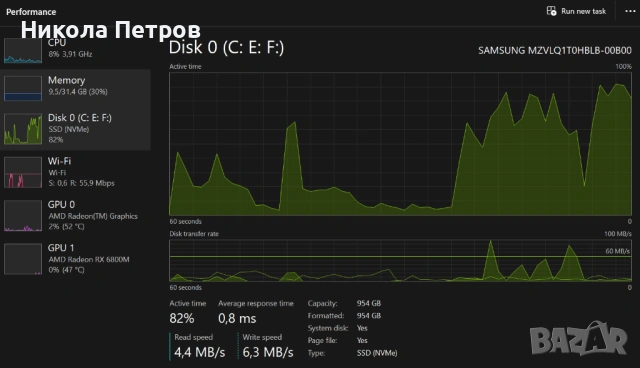
Task: Click the Average response time label
Action: click(x=256, y=304)
